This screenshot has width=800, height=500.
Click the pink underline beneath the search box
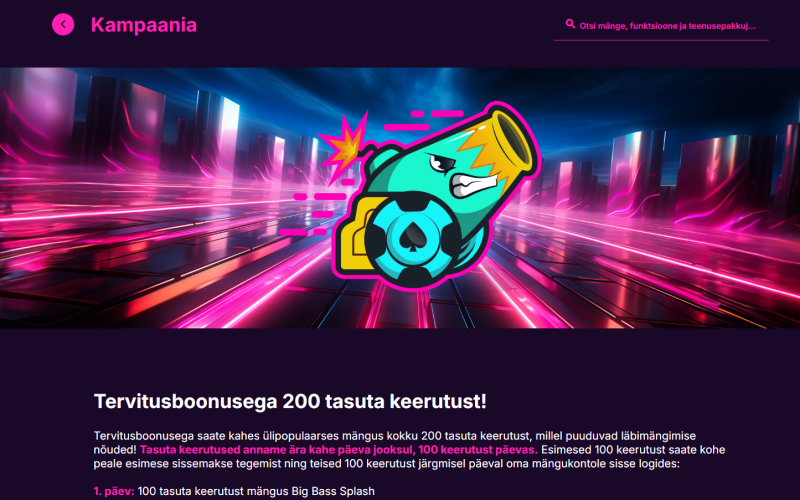point(661,40)
